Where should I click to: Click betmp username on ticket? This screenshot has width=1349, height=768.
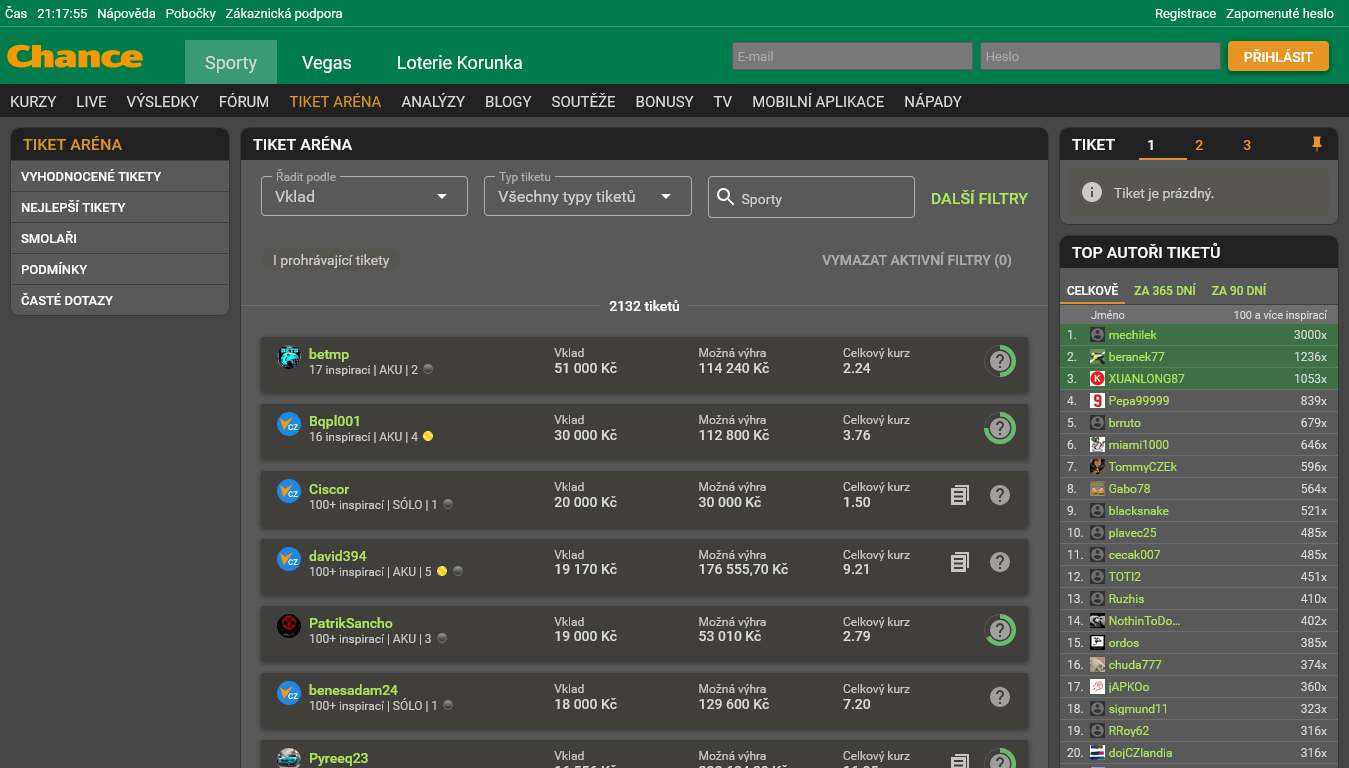click(x=329, y=354)
